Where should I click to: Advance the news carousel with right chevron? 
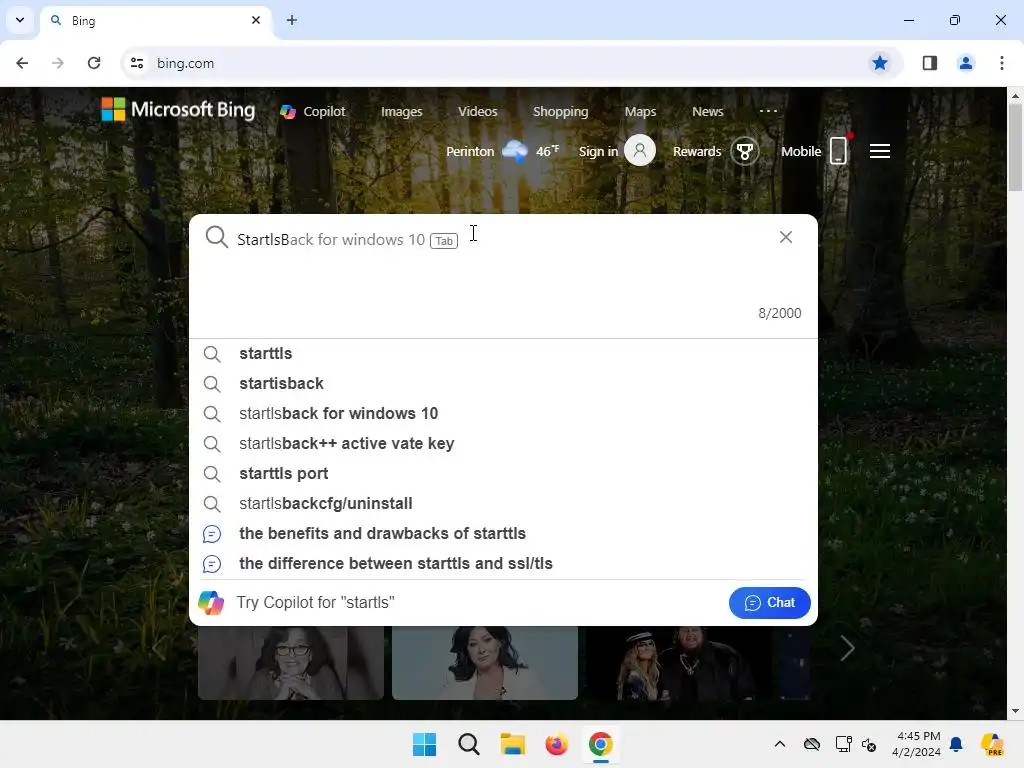point(847,648)
